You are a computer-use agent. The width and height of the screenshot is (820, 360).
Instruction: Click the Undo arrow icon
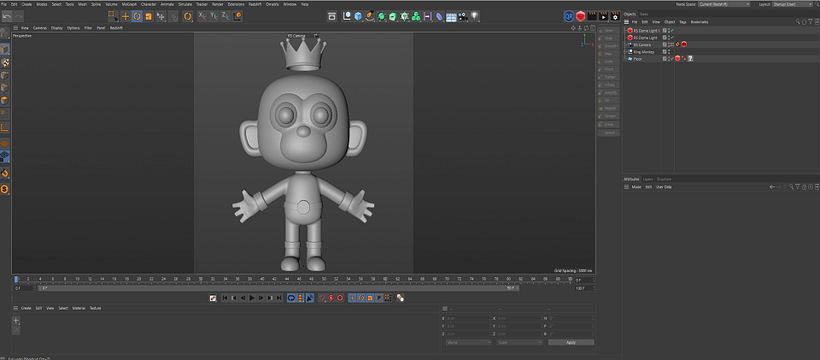click(x=7, y=16)
